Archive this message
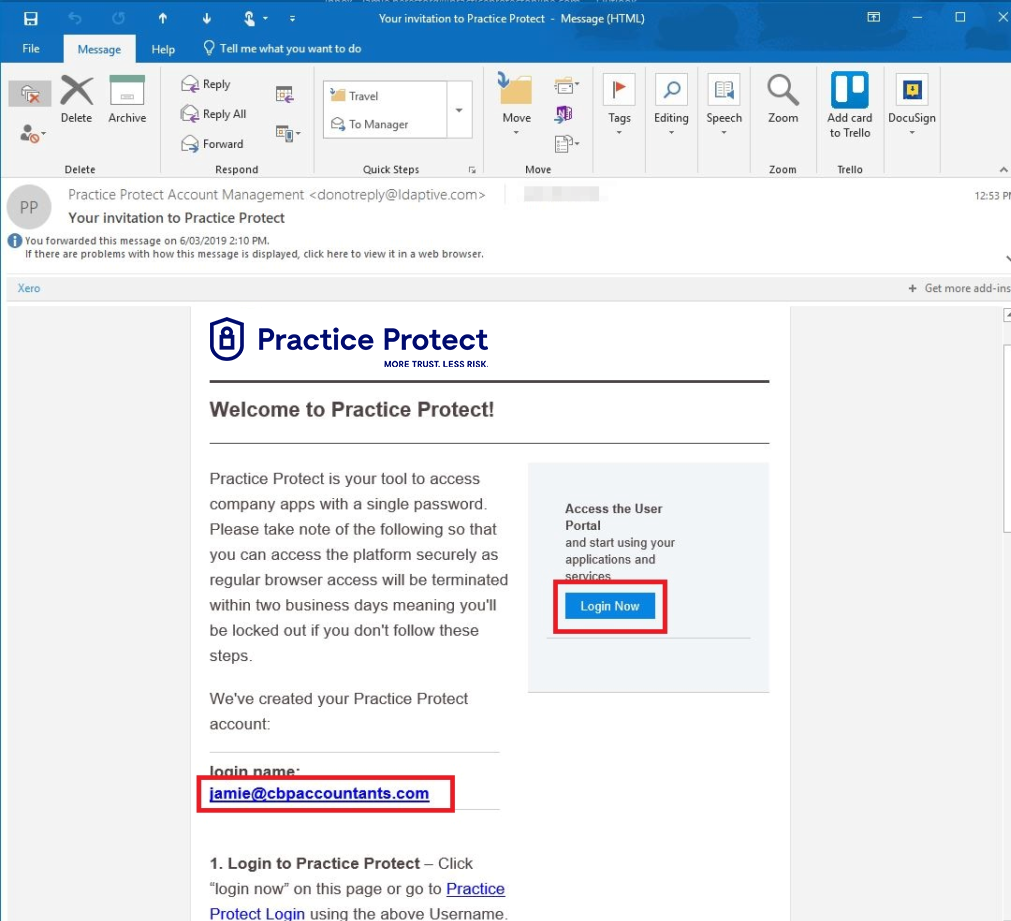 (x=127, y=99)
